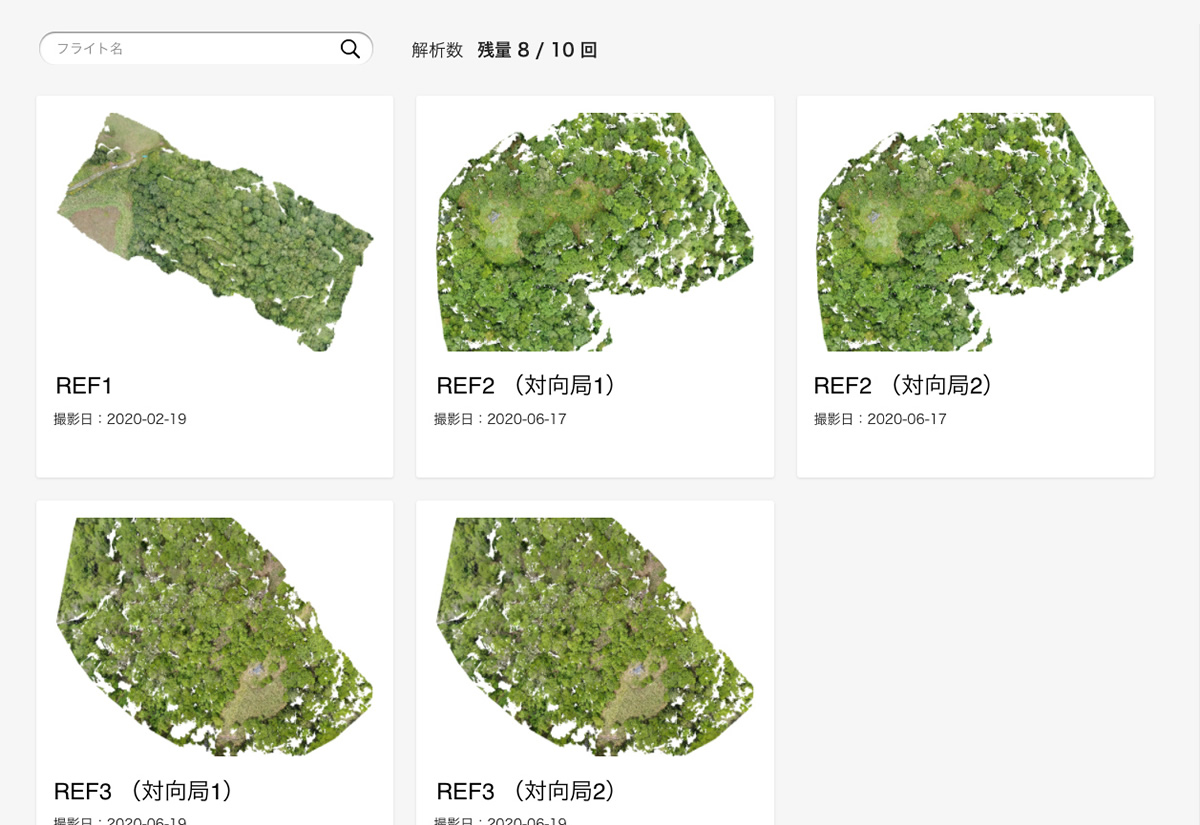
Task: Click the 撮影日 date under REF2 (対向局2)
Action: [880, 419]
